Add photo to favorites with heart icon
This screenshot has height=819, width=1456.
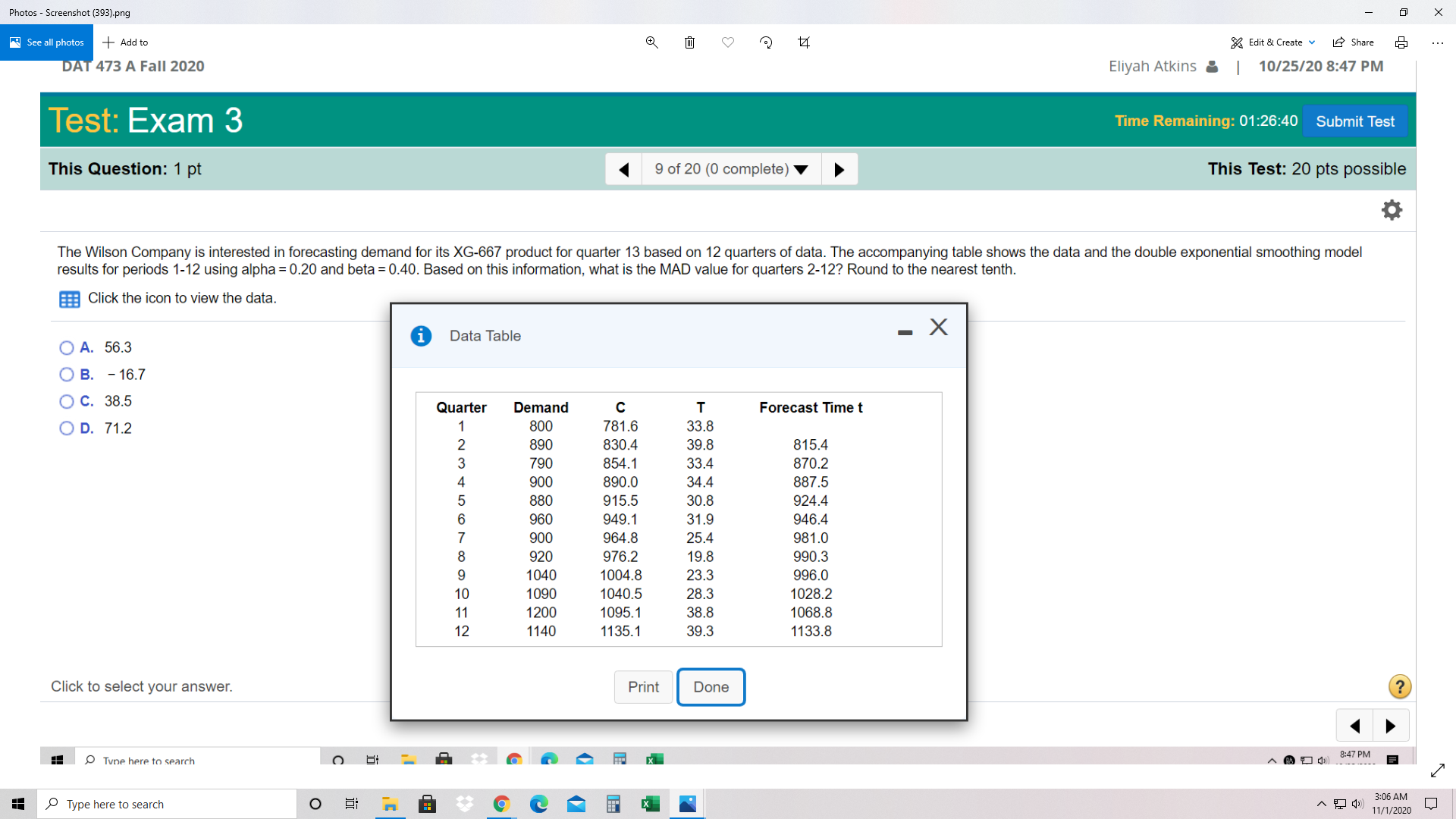pyautogui.click(x=728, y=42)
